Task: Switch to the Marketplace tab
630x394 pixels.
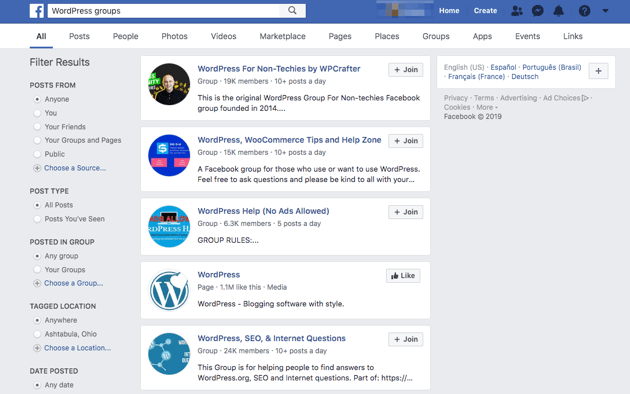Action: point(282,36)
